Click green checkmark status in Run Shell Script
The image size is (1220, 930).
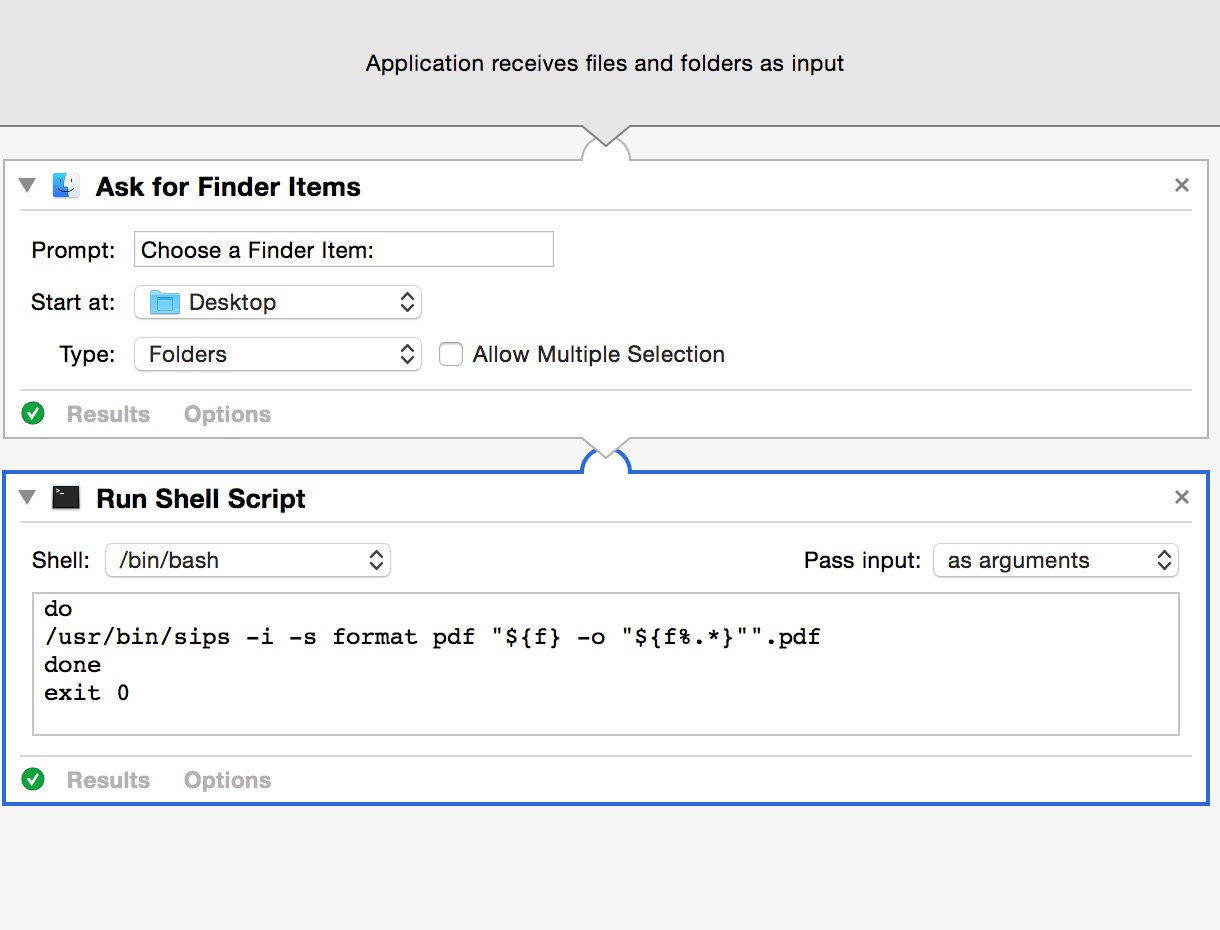(x=34, y=780)
